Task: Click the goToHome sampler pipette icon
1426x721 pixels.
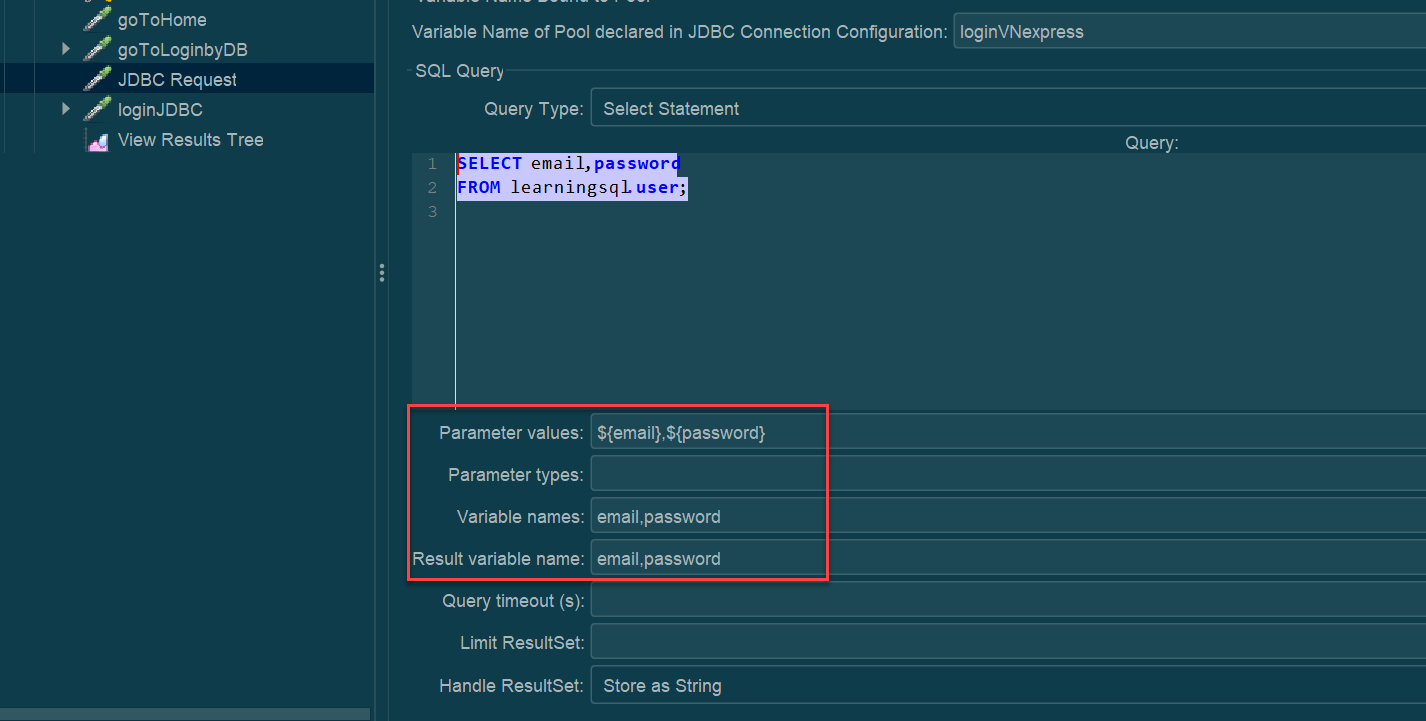Action: pyautogui.click(x=97, y=20)
